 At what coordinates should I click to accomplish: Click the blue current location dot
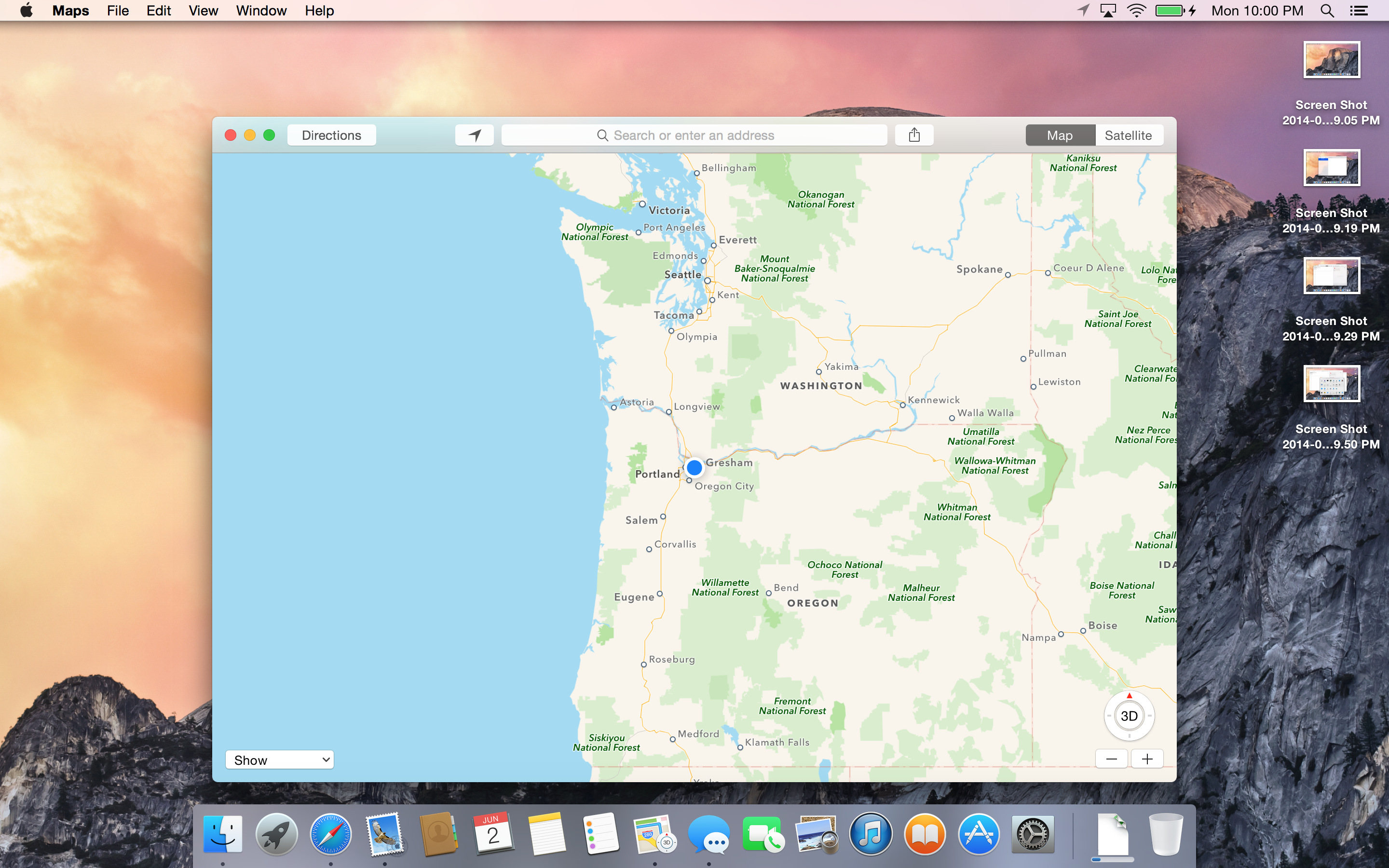tap(694, 467)
